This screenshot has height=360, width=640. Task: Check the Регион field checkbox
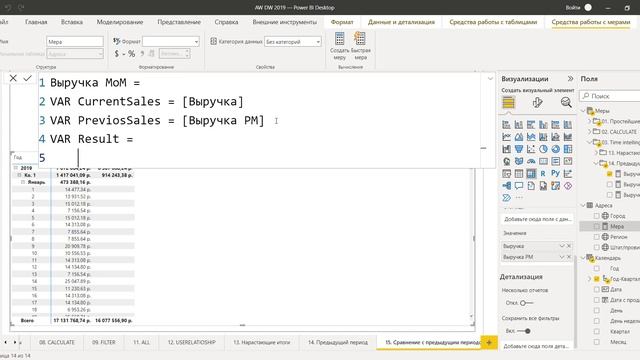[596, 237]
